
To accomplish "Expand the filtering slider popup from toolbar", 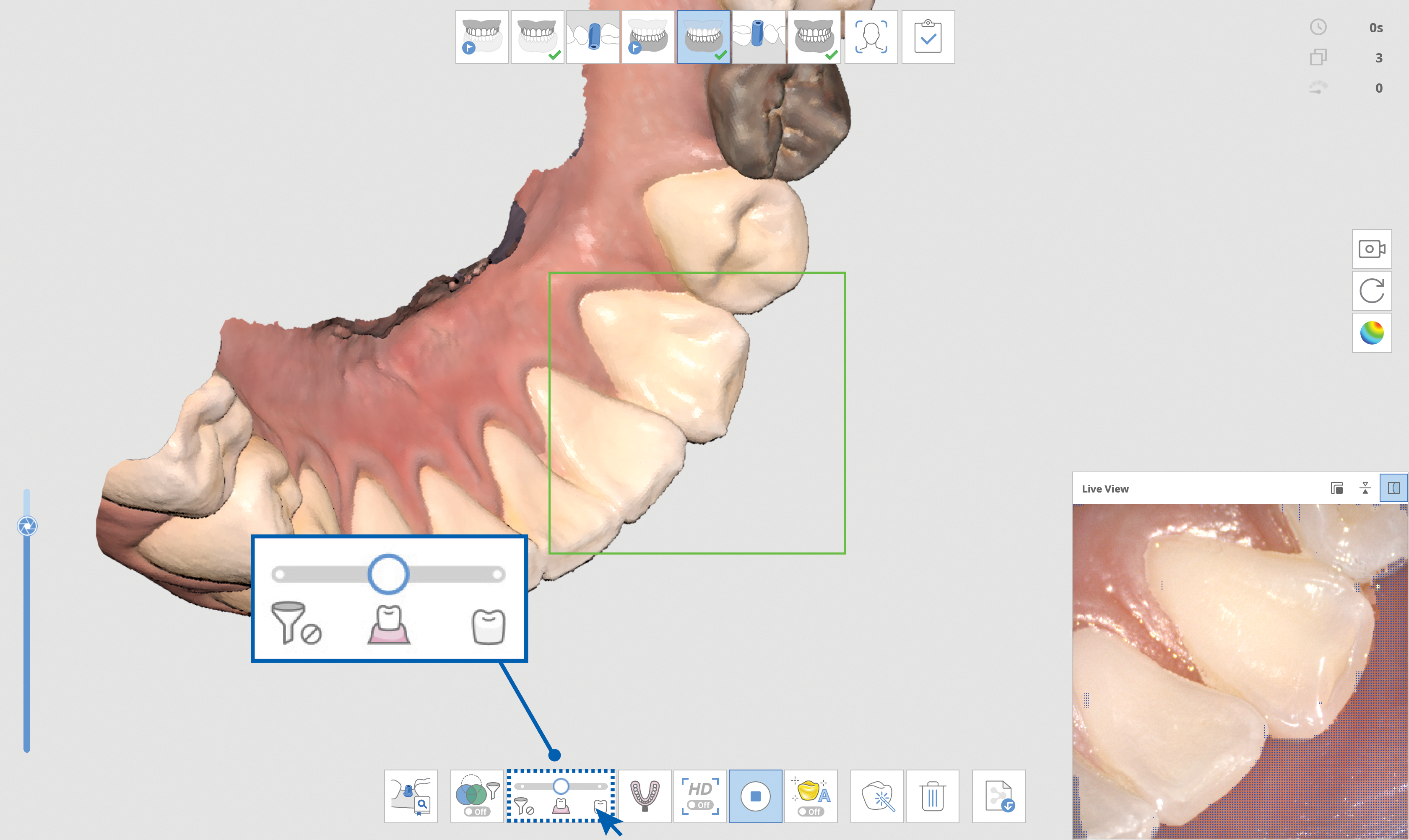I will (x=560, y=796).
